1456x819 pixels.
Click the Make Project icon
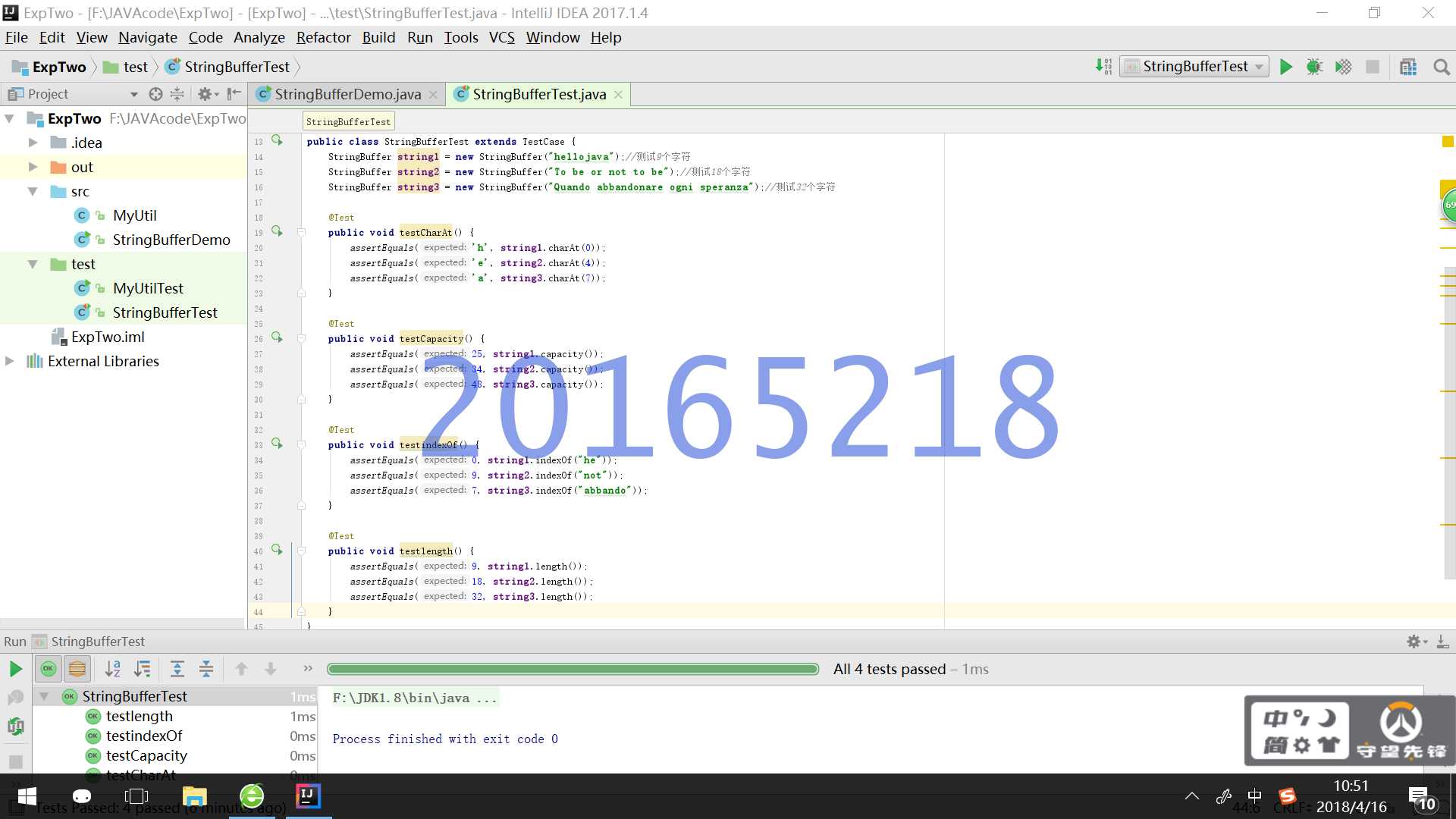(1103, 67)
